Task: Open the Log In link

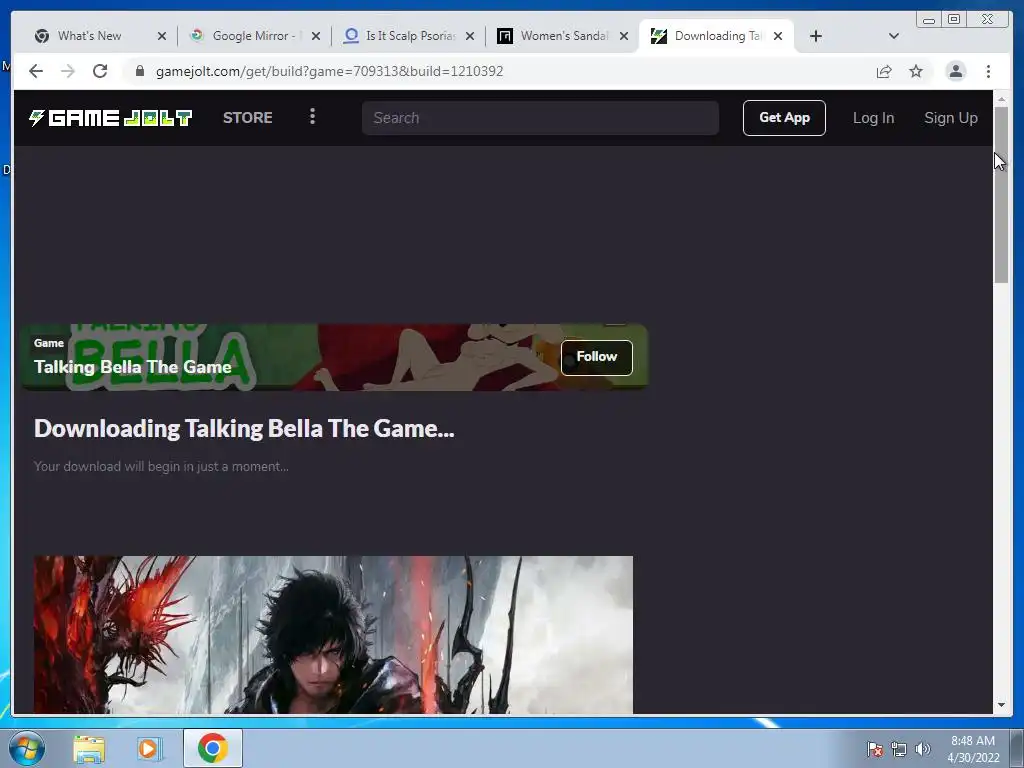Action: click(873, 118)
